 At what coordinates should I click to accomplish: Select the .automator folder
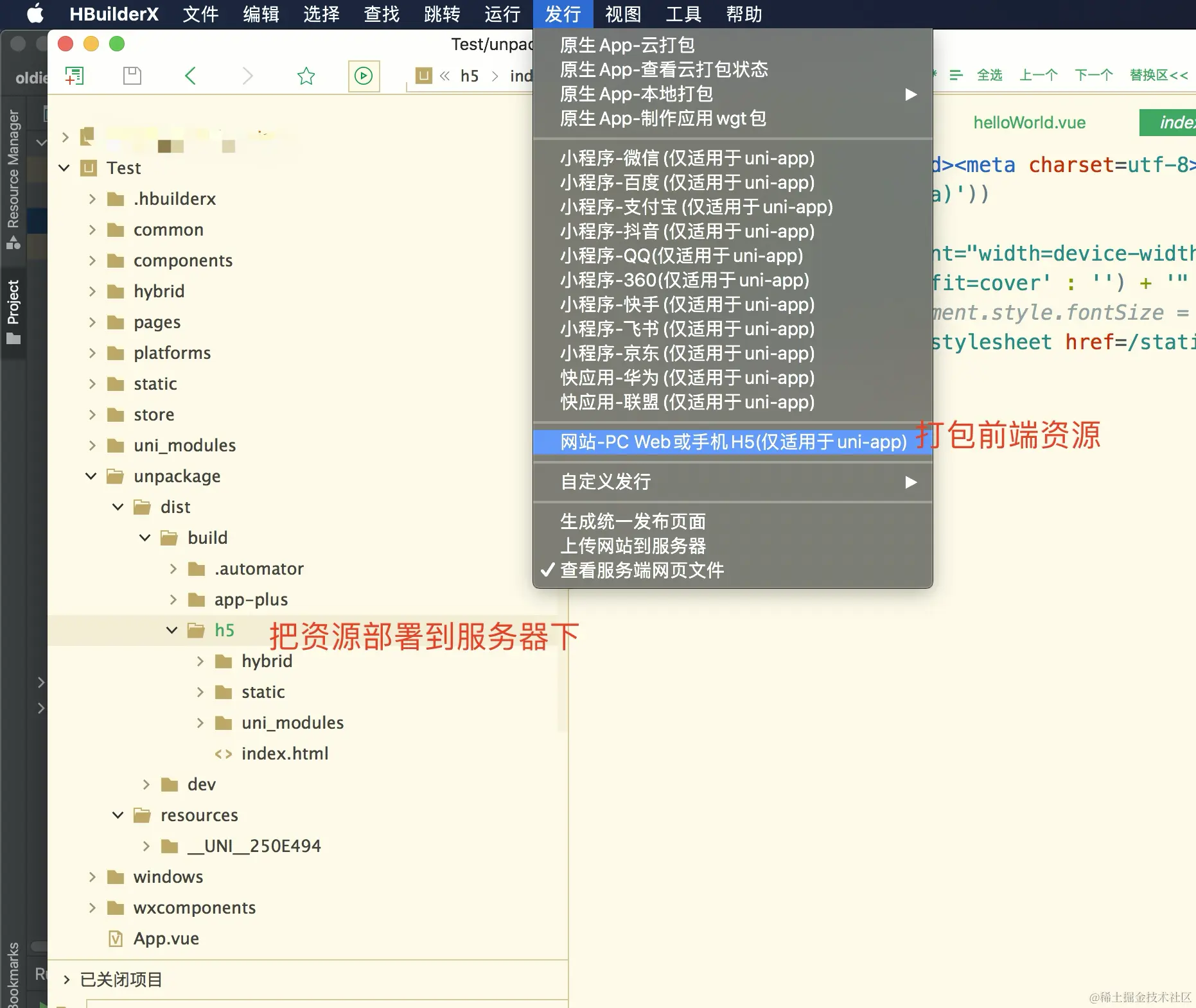tap(259, 569)
